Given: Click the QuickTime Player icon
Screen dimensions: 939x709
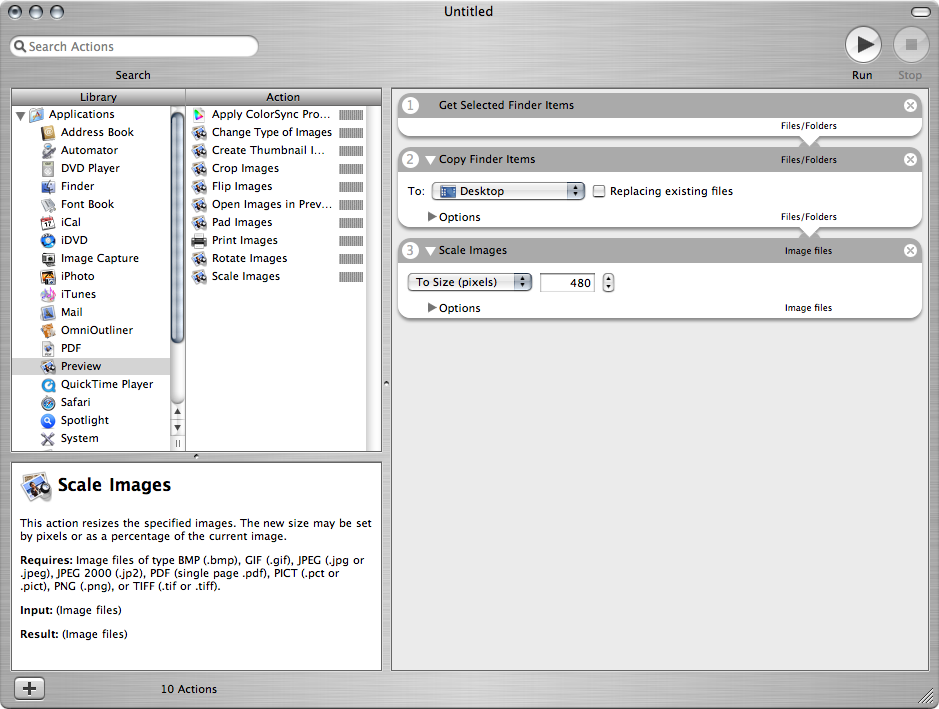Looking at the screenshot, I should pyautogui.click(x=48, y=384).
